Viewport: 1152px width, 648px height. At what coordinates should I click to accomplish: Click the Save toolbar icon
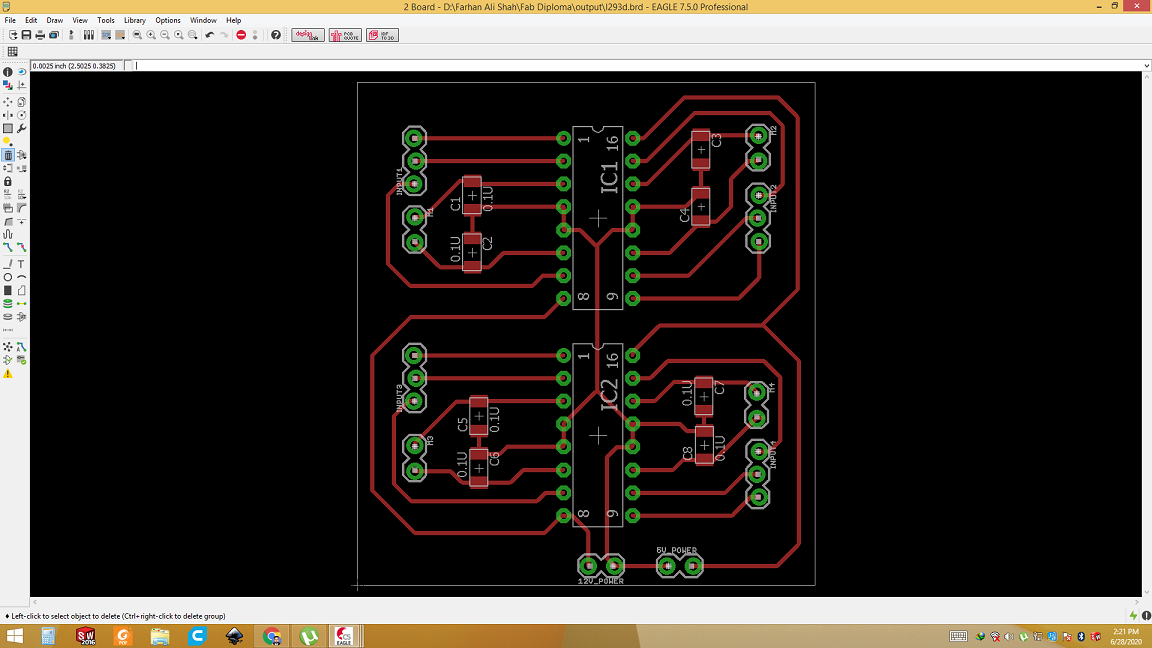[26, 35]
